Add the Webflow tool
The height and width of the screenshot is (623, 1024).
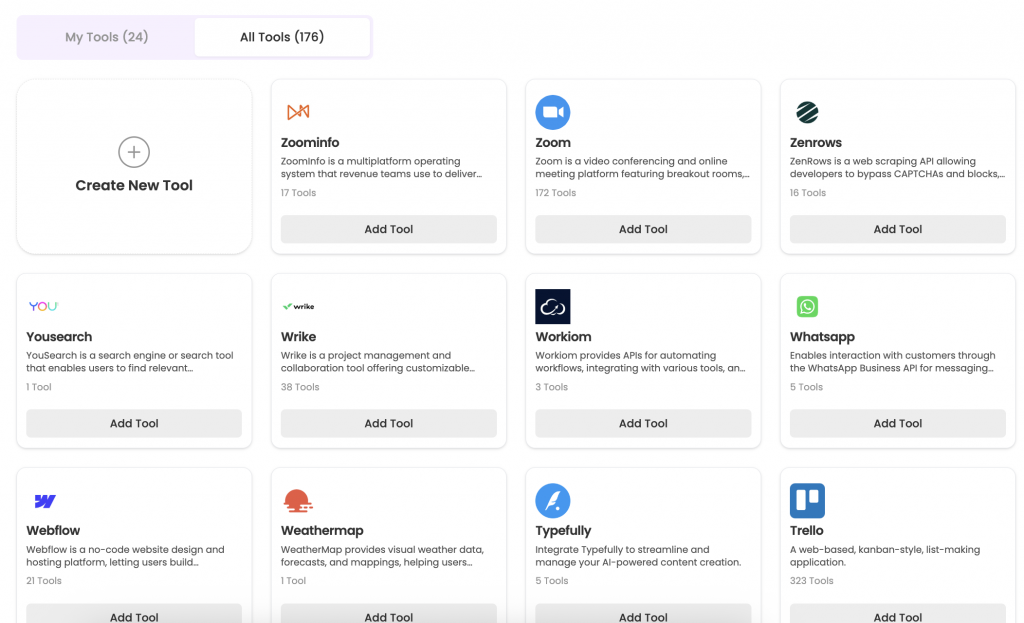click(x=134, y=614)
